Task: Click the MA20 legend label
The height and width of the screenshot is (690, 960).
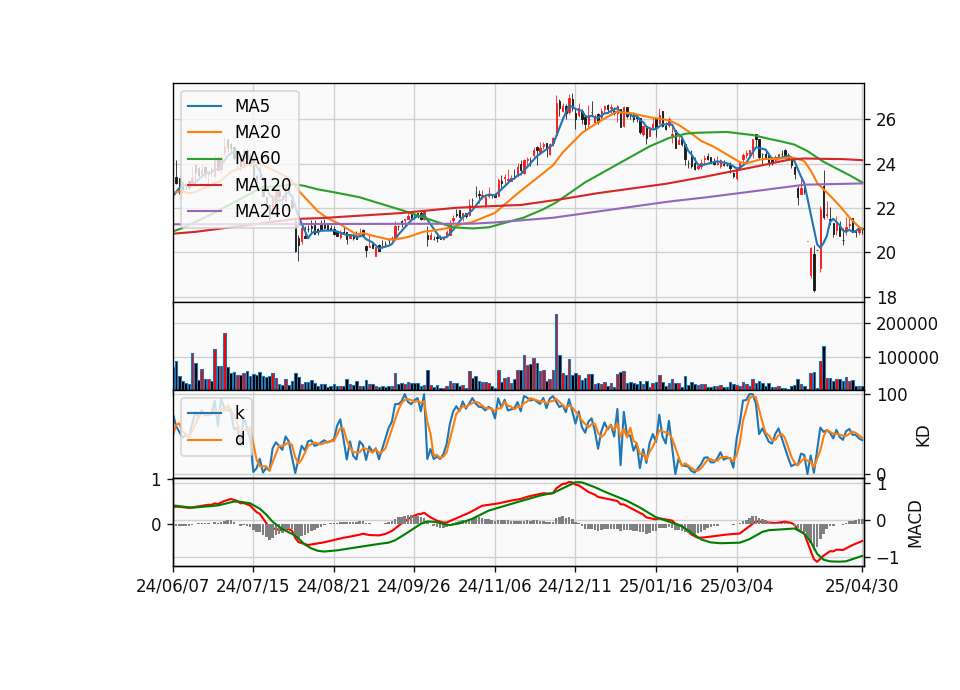Action: pos(257,132)
